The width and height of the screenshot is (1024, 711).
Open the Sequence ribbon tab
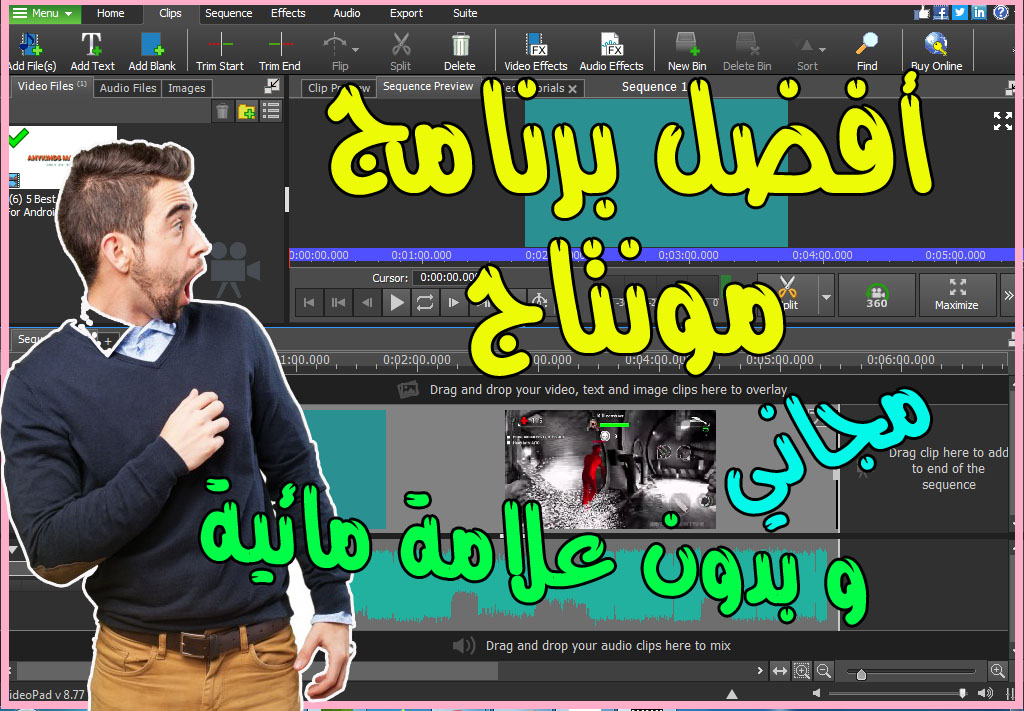click(x=229, y=13)
